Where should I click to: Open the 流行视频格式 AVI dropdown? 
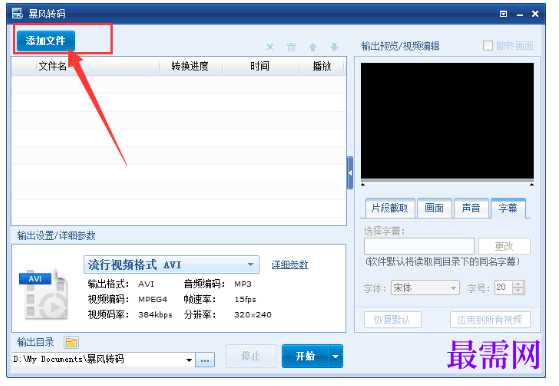click(x=171, y=264)
